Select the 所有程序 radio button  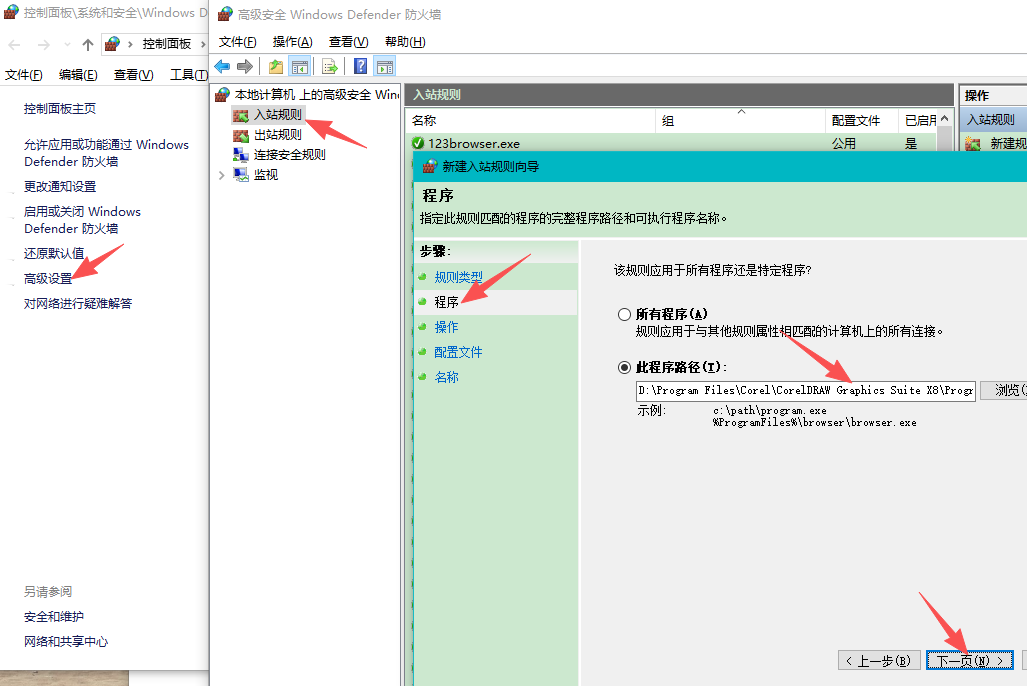[x=626, y=313]
